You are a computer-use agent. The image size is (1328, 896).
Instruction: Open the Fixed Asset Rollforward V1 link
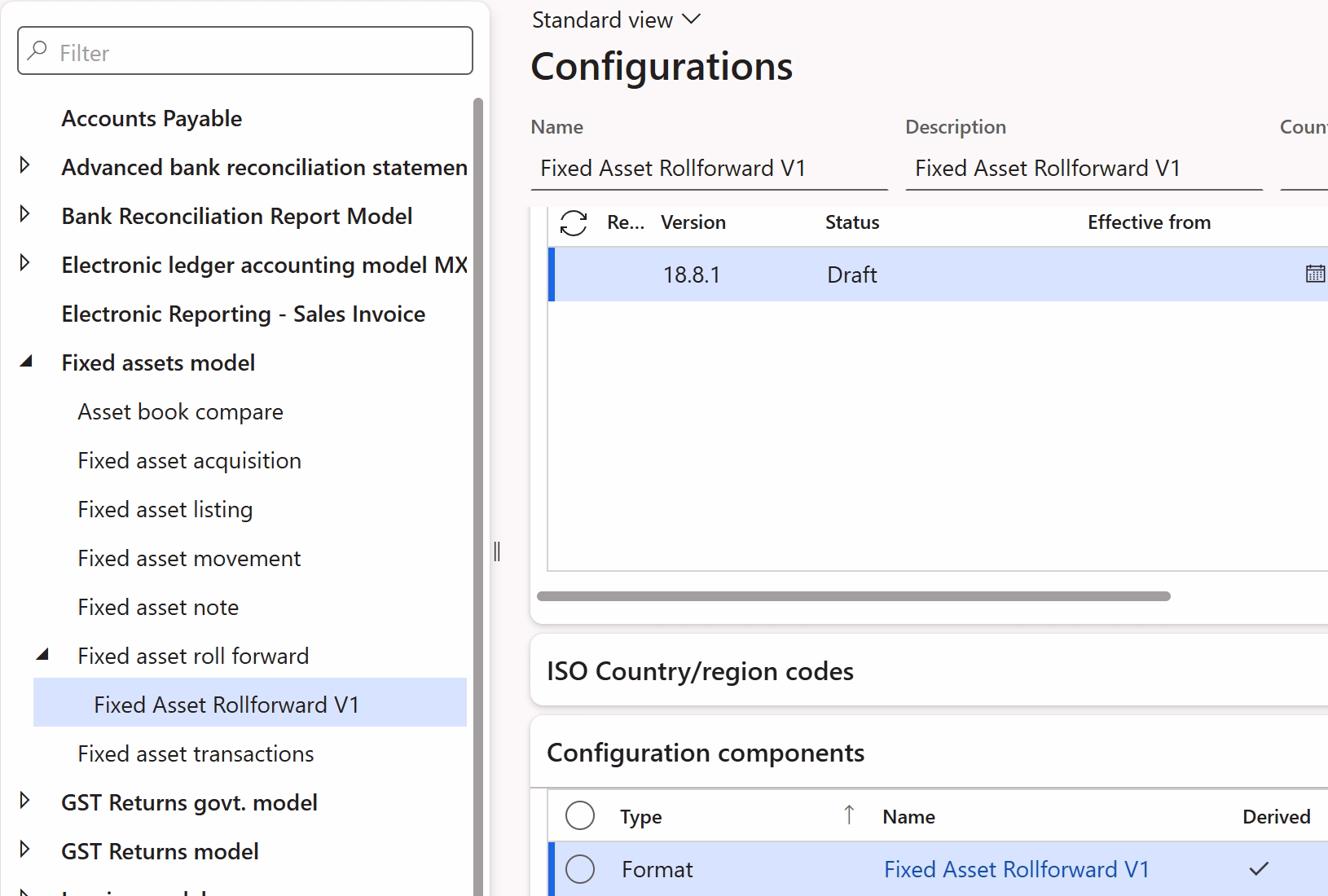[x=1017, y=869]
